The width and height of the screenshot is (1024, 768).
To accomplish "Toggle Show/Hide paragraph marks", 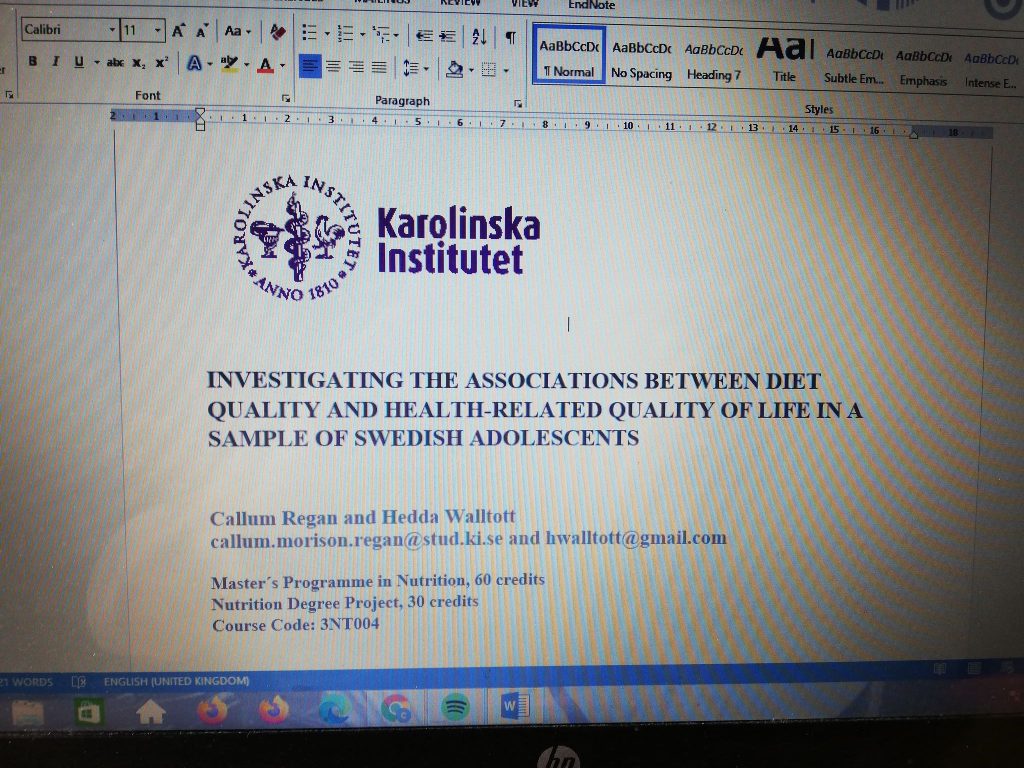I will 511,38.
